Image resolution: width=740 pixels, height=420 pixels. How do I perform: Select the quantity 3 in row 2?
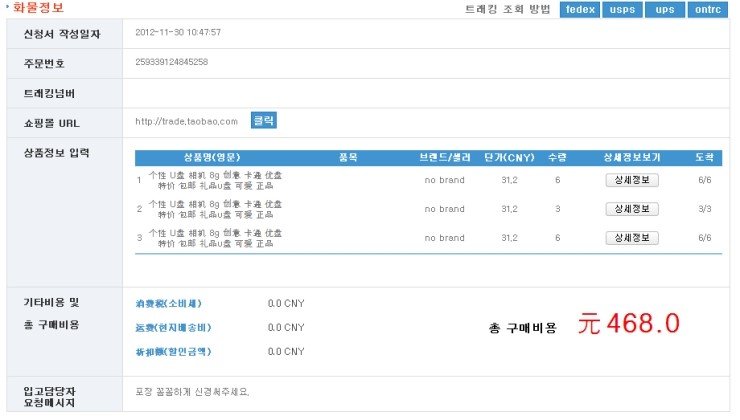click(558, 209)
